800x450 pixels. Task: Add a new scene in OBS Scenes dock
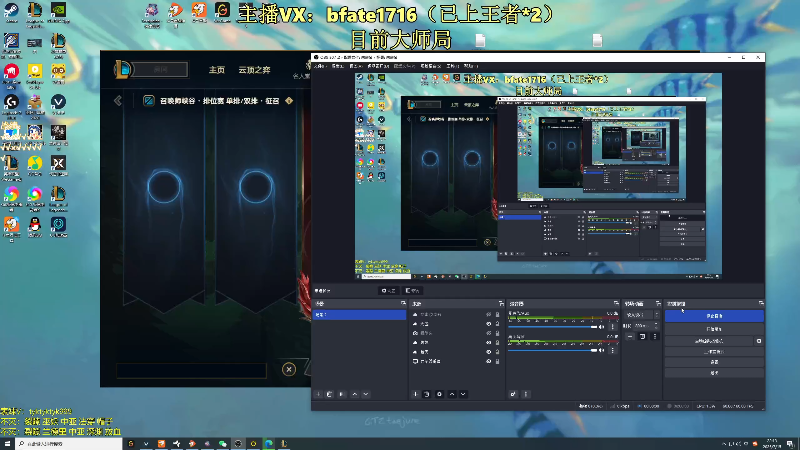318,394
